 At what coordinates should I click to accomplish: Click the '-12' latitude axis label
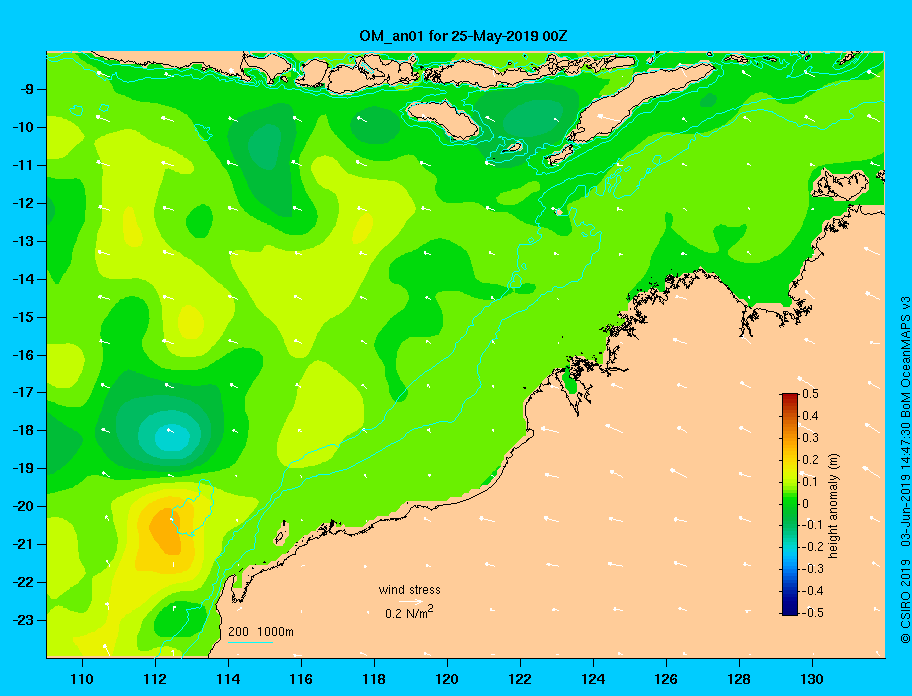23,204
